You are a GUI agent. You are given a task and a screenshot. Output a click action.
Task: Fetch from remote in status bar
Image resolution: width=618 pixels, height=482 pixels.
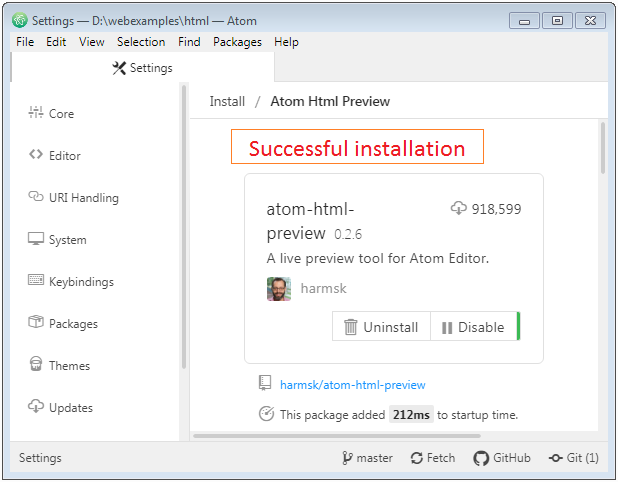(x=433, y=458)
